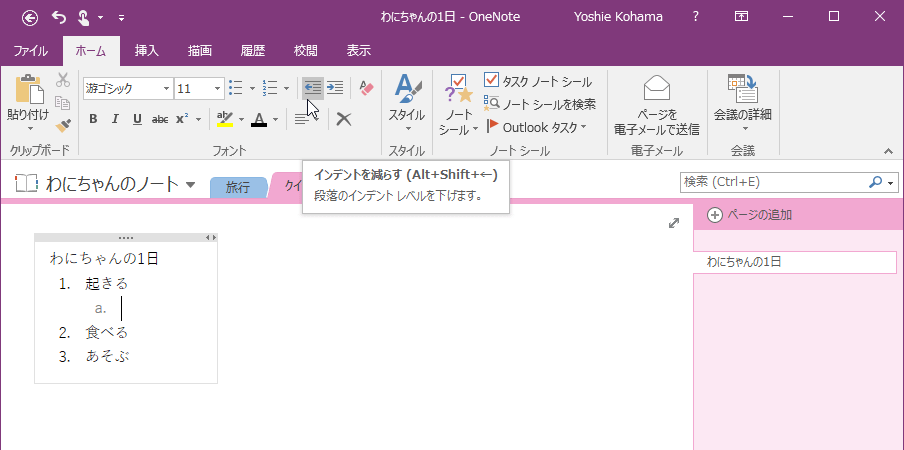This screenshot has height=450, width=904.
Task: Expand page to full view arrow
Action: 673,223
